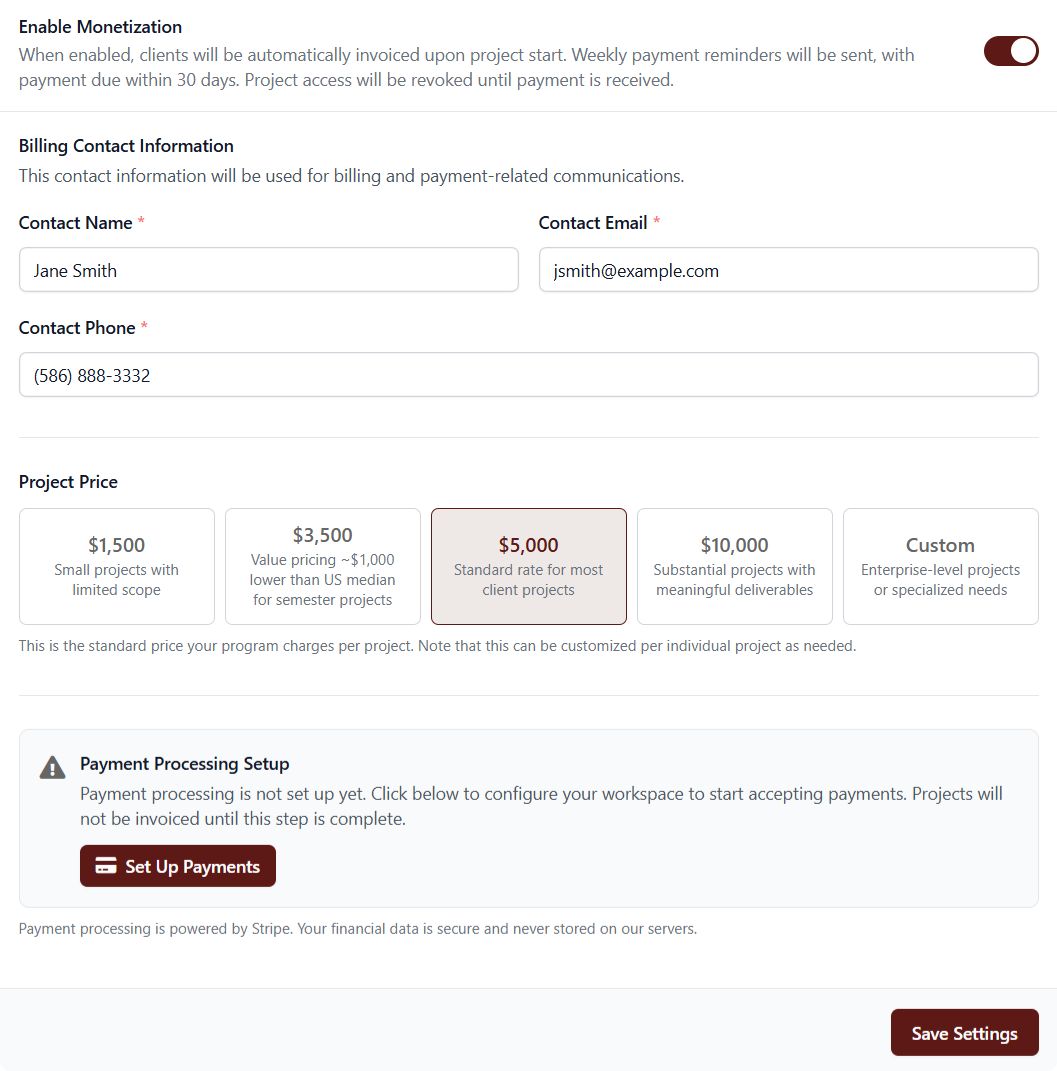Select the $10,000 substantial projects option

pos(734,566)
